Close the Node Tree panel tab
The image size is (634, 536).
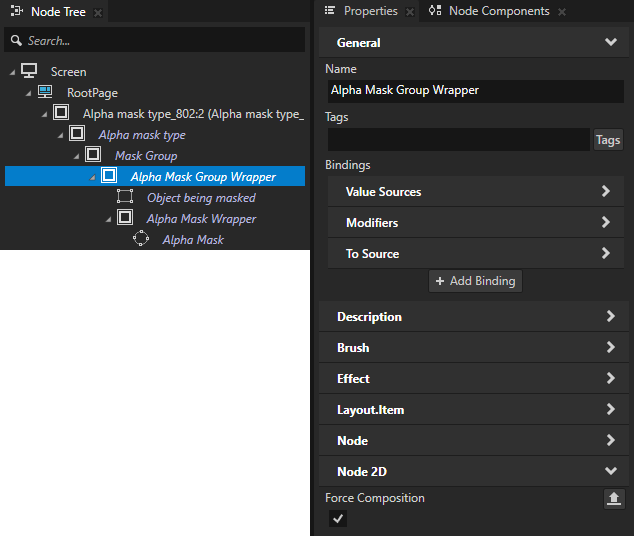[98, 12]
